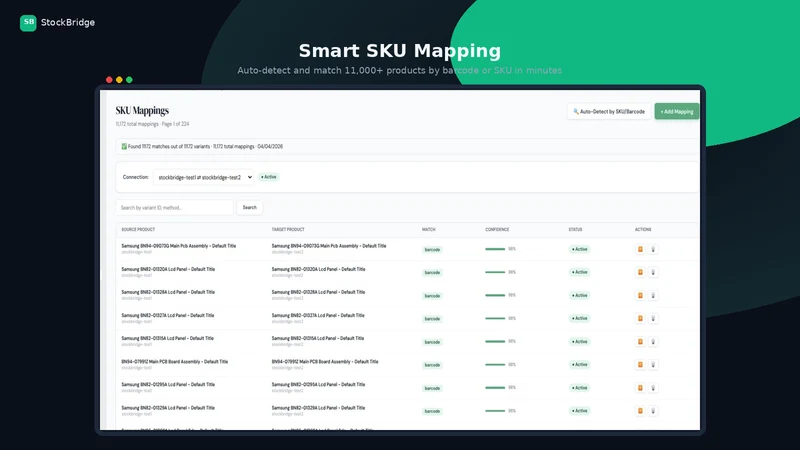Delete the BN82-01320A Lcd Panel mapping
This screenshot has height=450, width=800.
click(653, 272)
